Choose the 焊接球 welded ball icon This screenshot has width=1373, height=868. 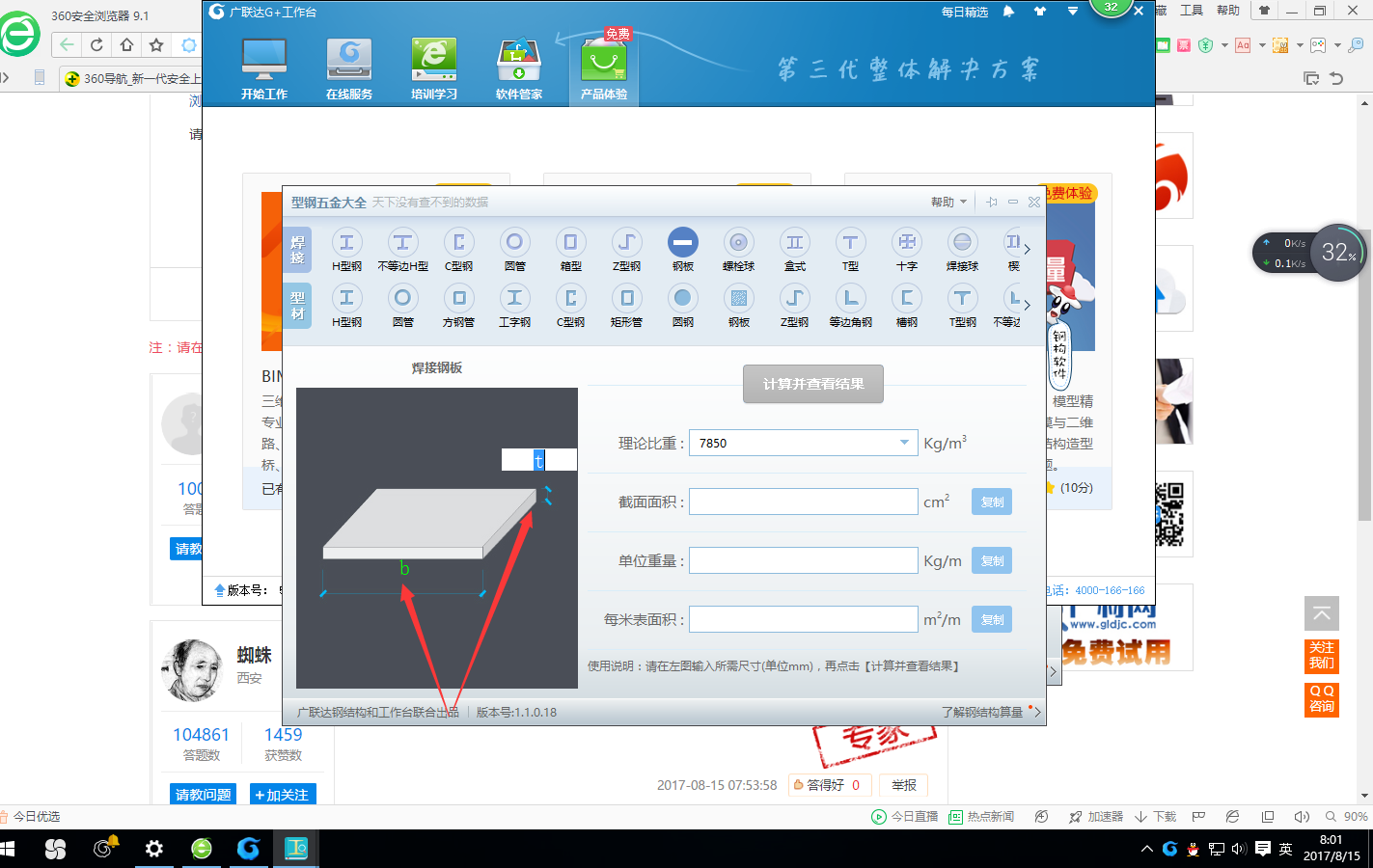pyautogui.click(x=962, y=250)
